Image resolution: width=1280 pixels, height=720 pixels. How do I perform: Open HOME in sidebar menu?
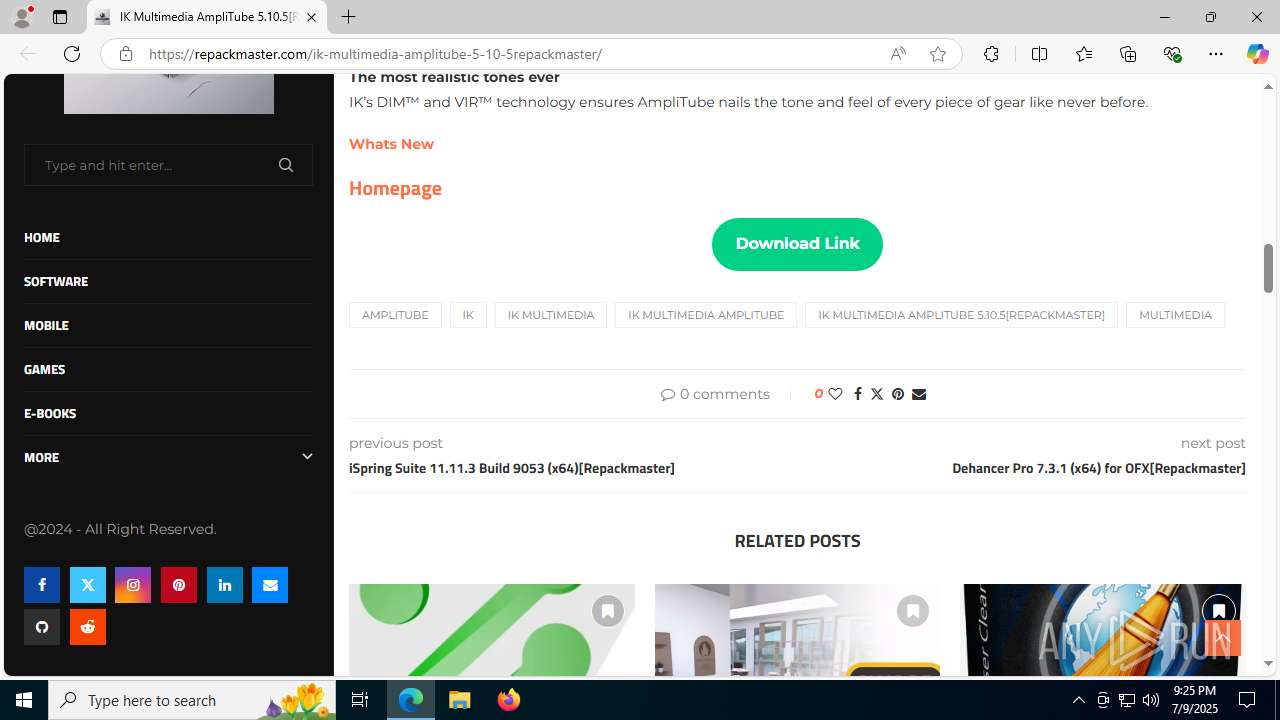coord(42,237)
